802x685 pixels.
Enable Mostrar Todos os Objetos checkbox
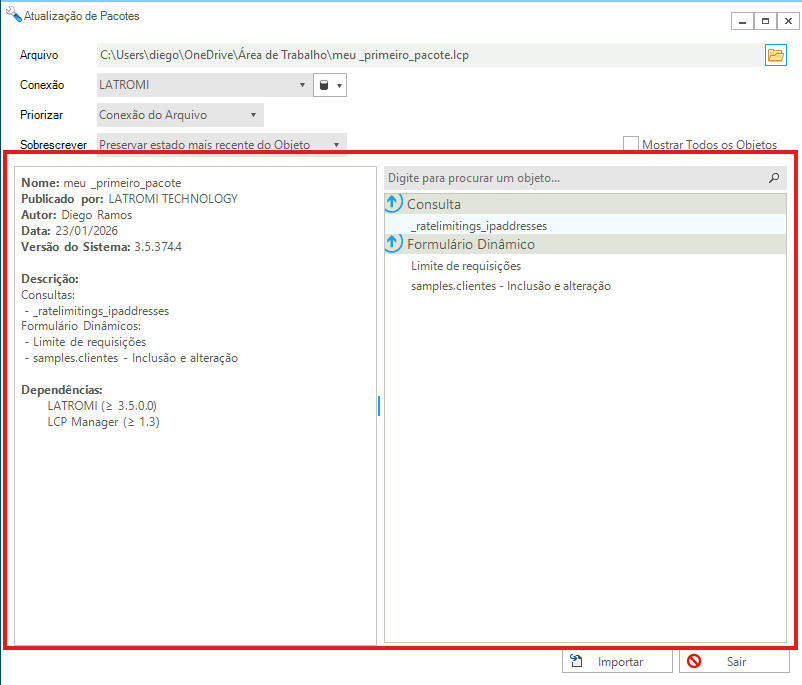(631, 145)
